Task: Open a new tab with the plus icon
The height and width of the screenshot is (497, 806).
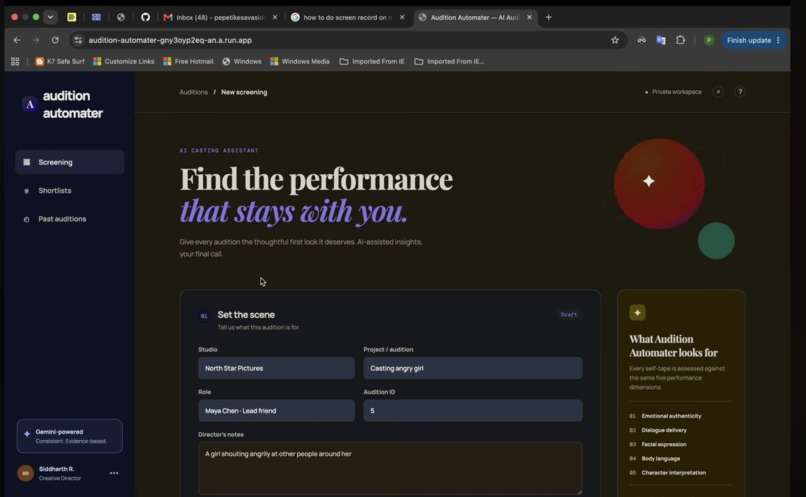Action: pyautogui.click(x=548, y=17)
